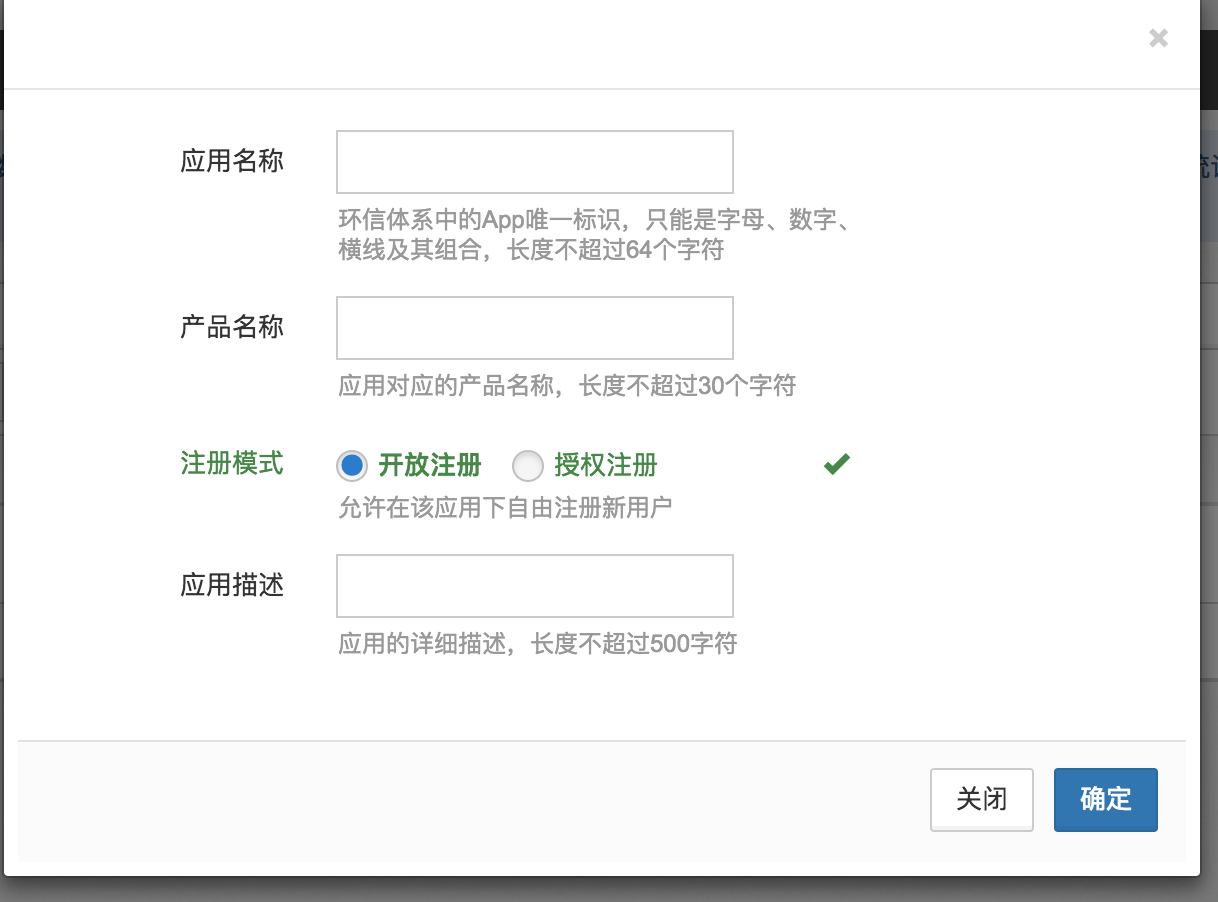Click the 应用名称 field label
The height and width of the screenshot is (902, 1218).
(x=232, y=161)
